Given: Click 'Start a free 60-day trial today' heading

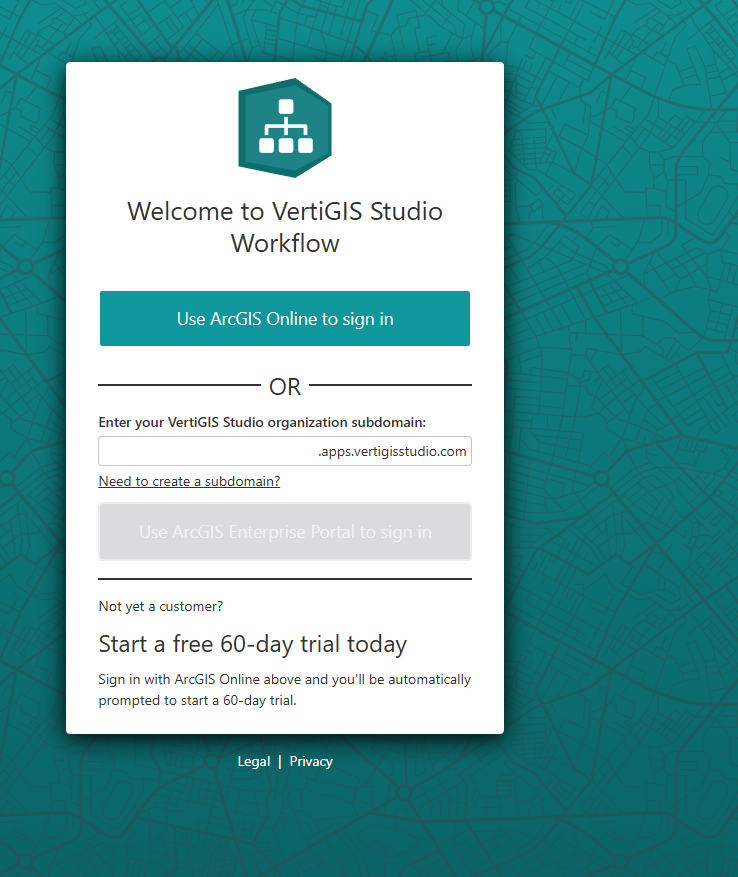Looking at the screenshot, I should click(x=252, y=644).
